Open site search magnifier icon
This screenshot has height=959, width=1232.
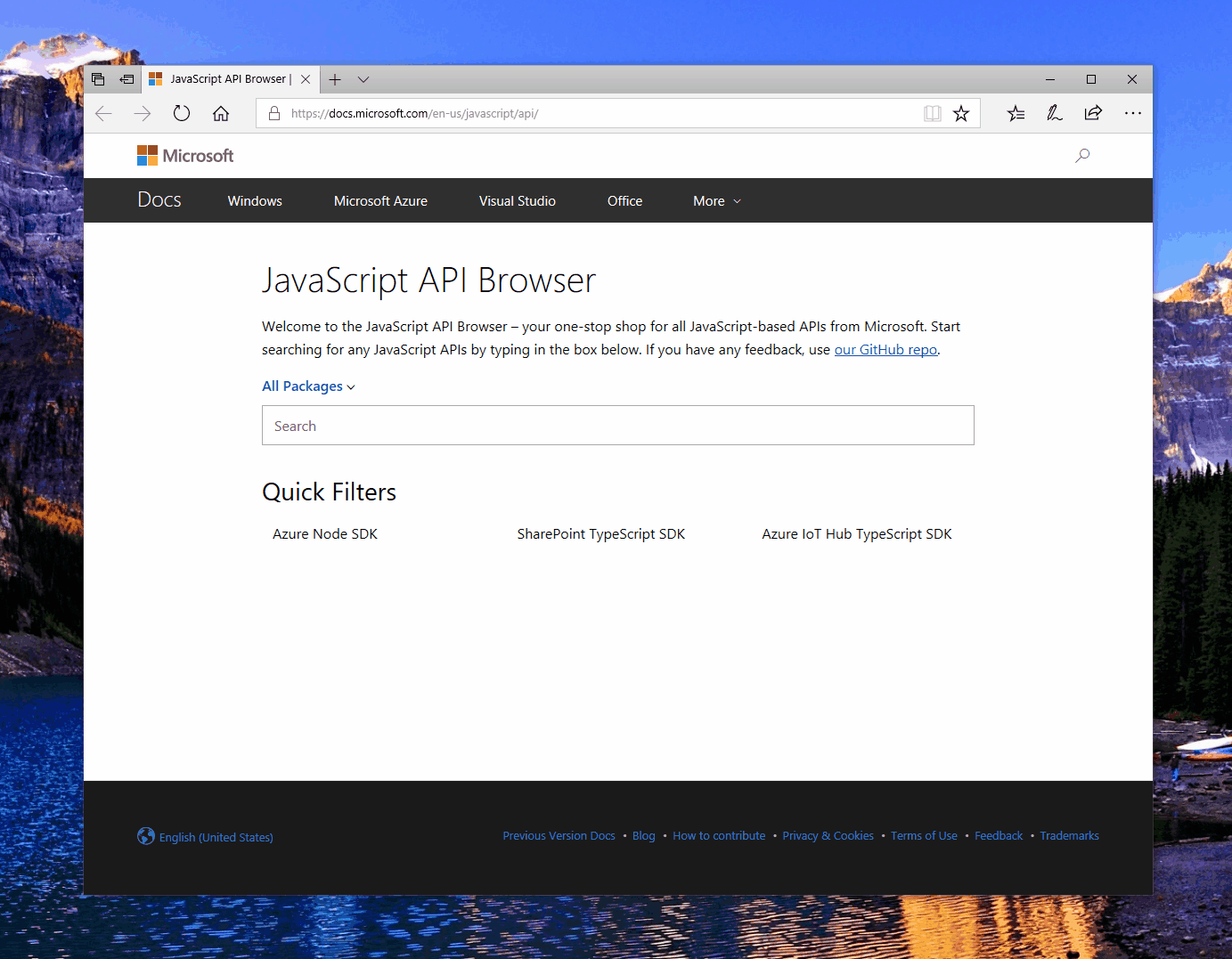(1082, 156)
